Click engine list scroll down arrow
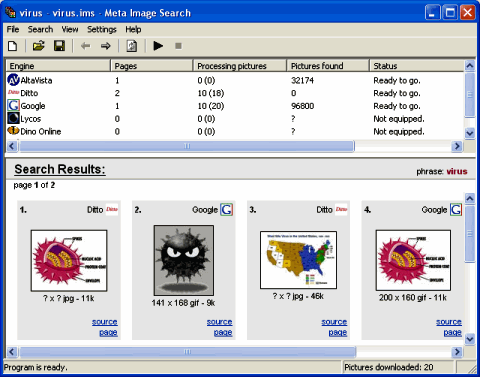Screen dimensions: 480x377 470,133
